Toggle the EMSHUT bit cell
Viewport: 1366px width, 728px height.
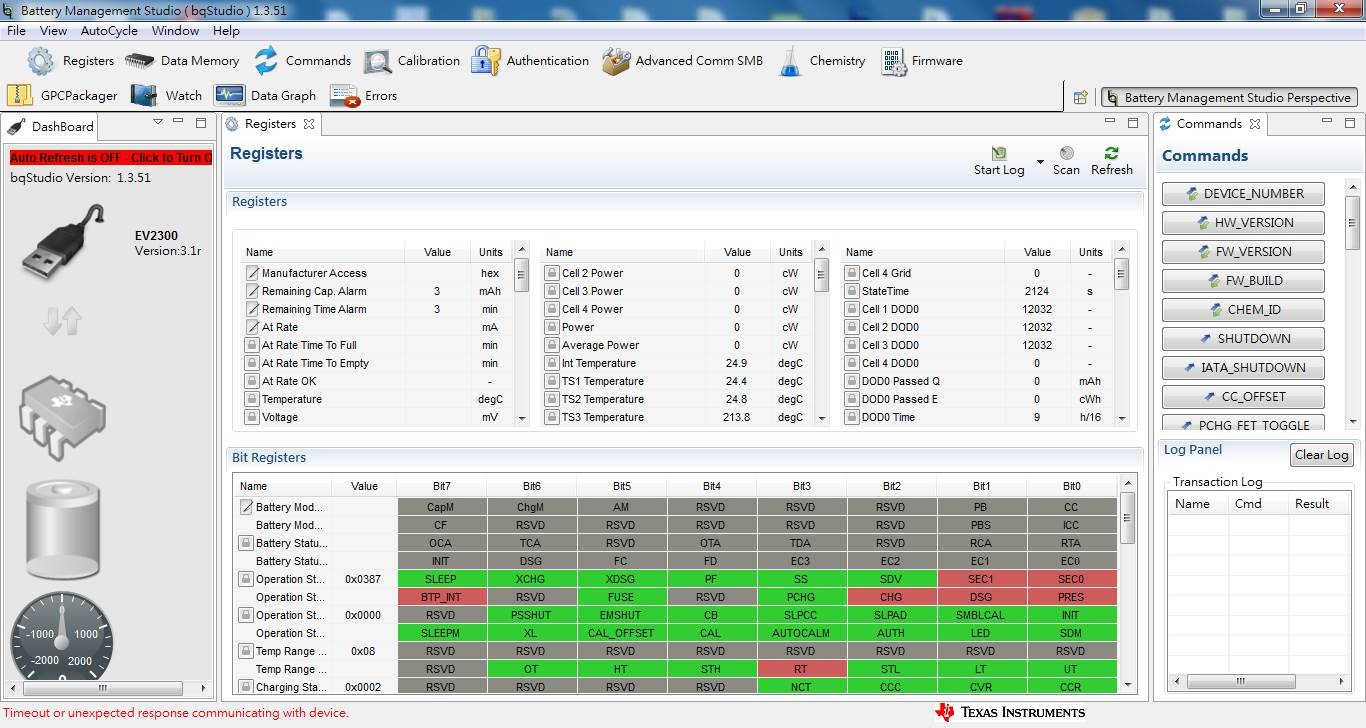(x=621, y=615)
